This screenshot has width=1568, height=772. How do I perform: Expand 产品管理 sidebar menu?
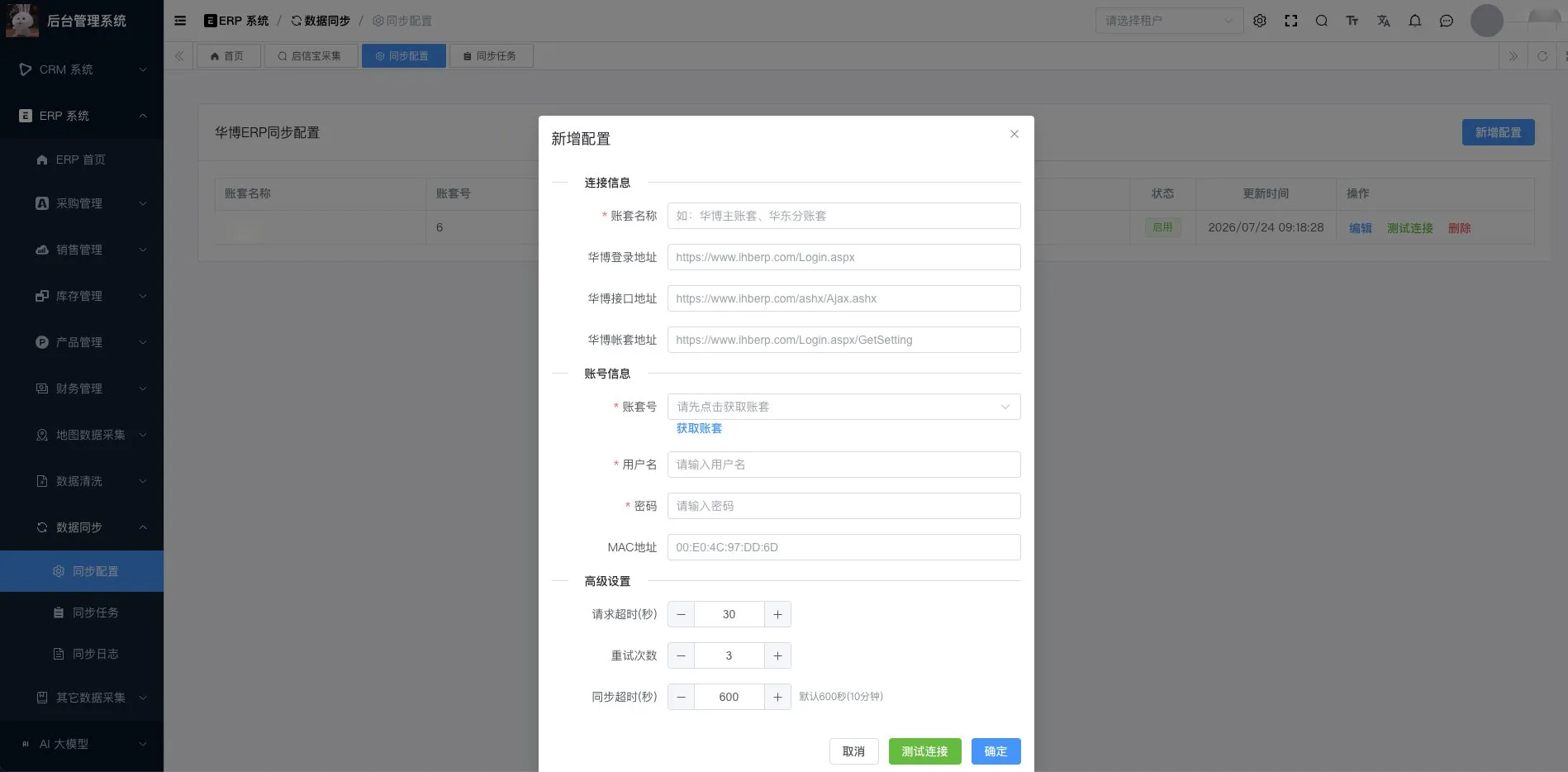(82, 342)
